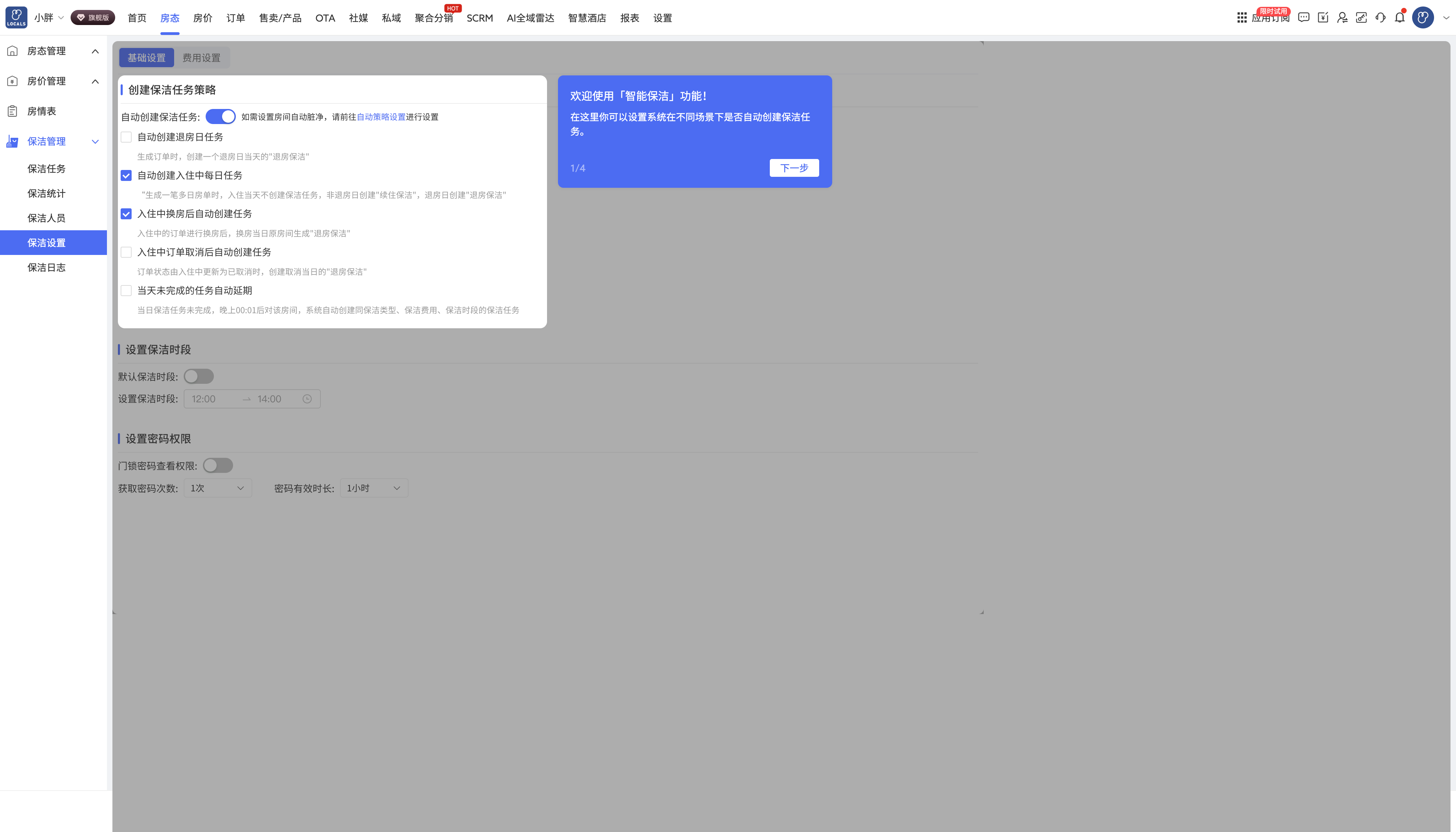
Task: Open the switch user account icon
Action: (1342, 18)
